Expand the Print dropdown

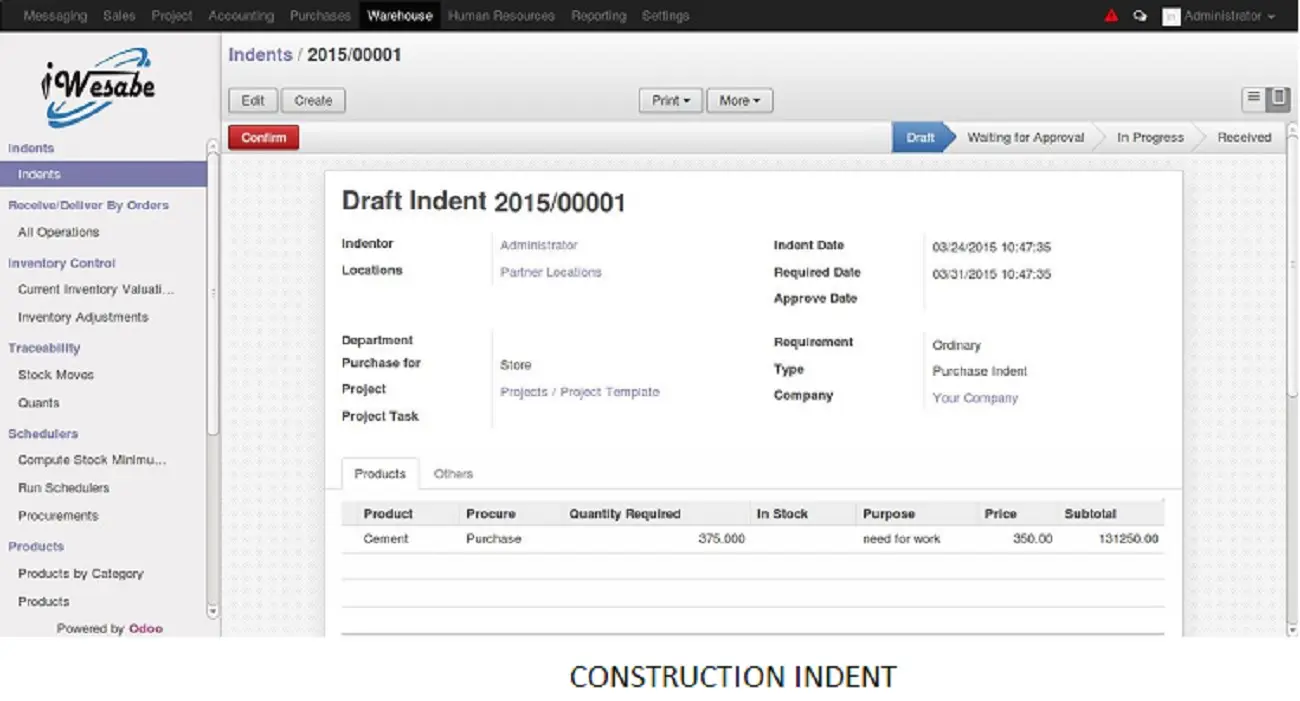[670, 100]
